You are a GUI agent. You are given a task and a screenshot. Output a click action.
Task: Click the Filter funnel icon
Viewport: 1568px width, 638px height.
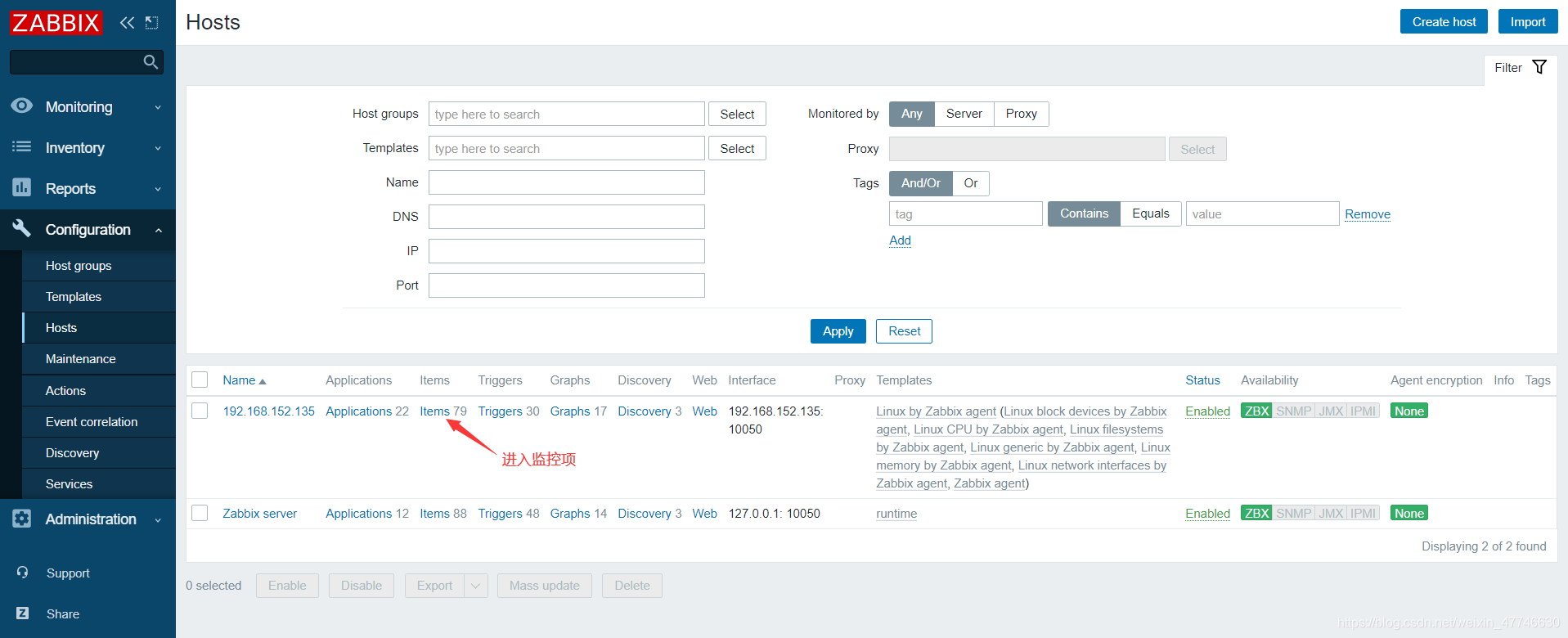pyautogui.click(x=1539, y=67)
